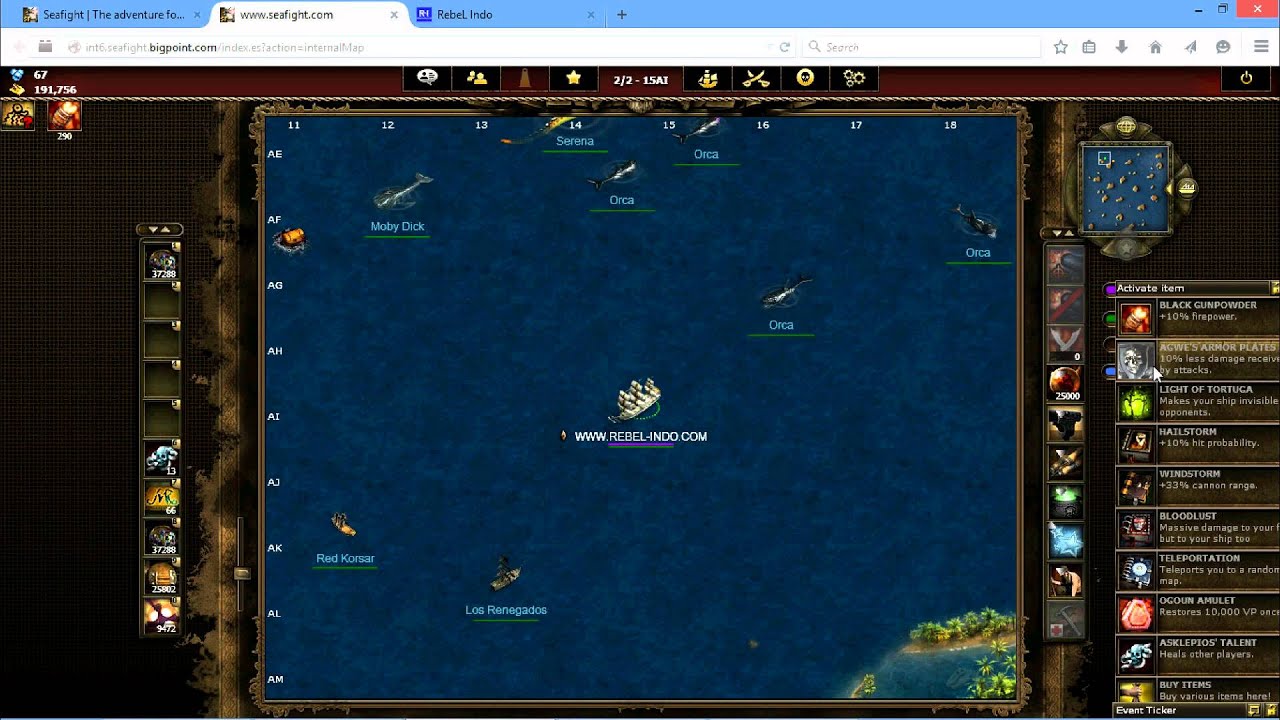
Task: Toggle the purple indicator beside Activate item
Action: pyautogui.click(x=1110, y=289)
